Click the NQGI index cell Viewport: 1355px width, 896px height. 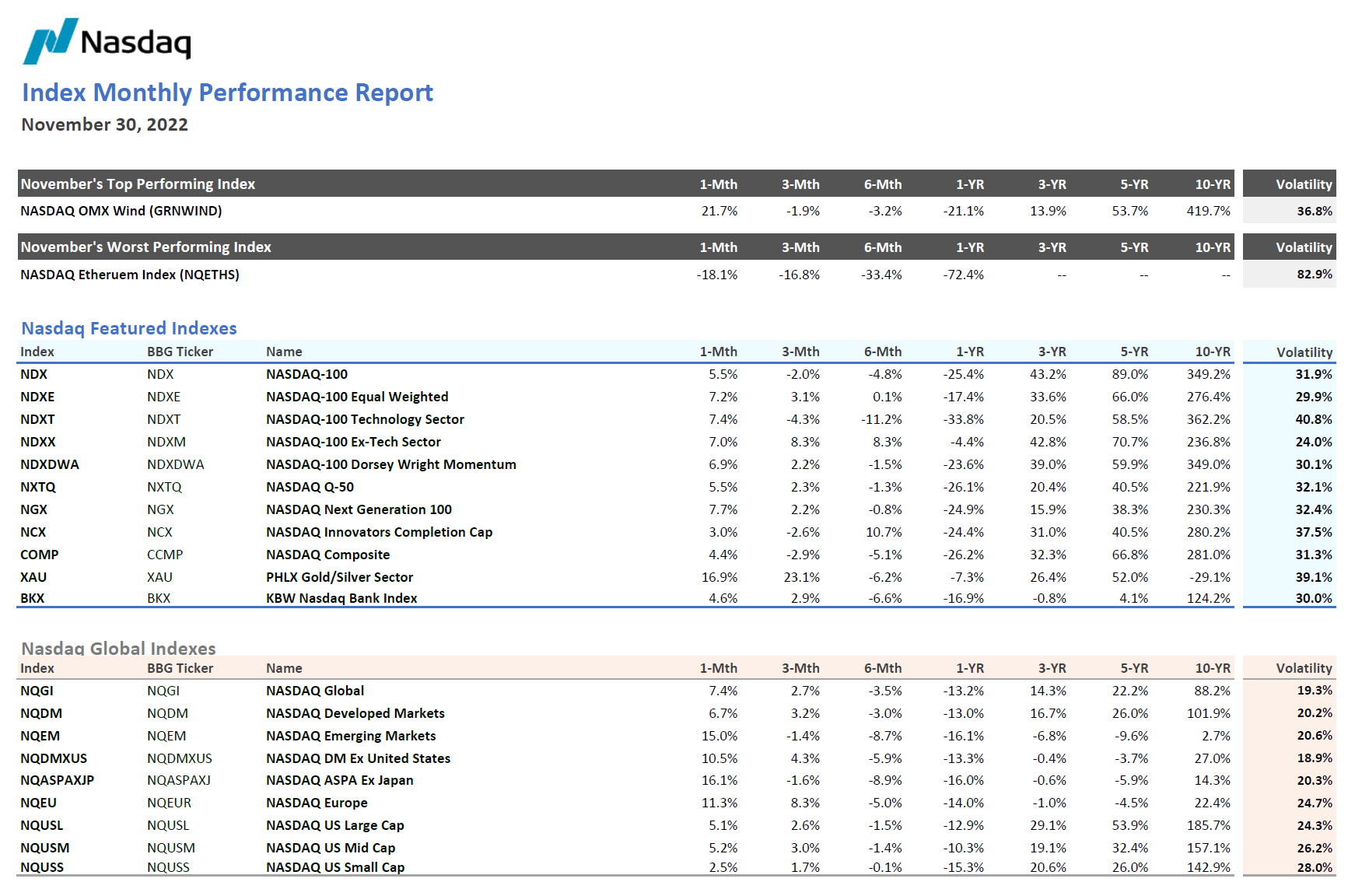click(37, 691)
